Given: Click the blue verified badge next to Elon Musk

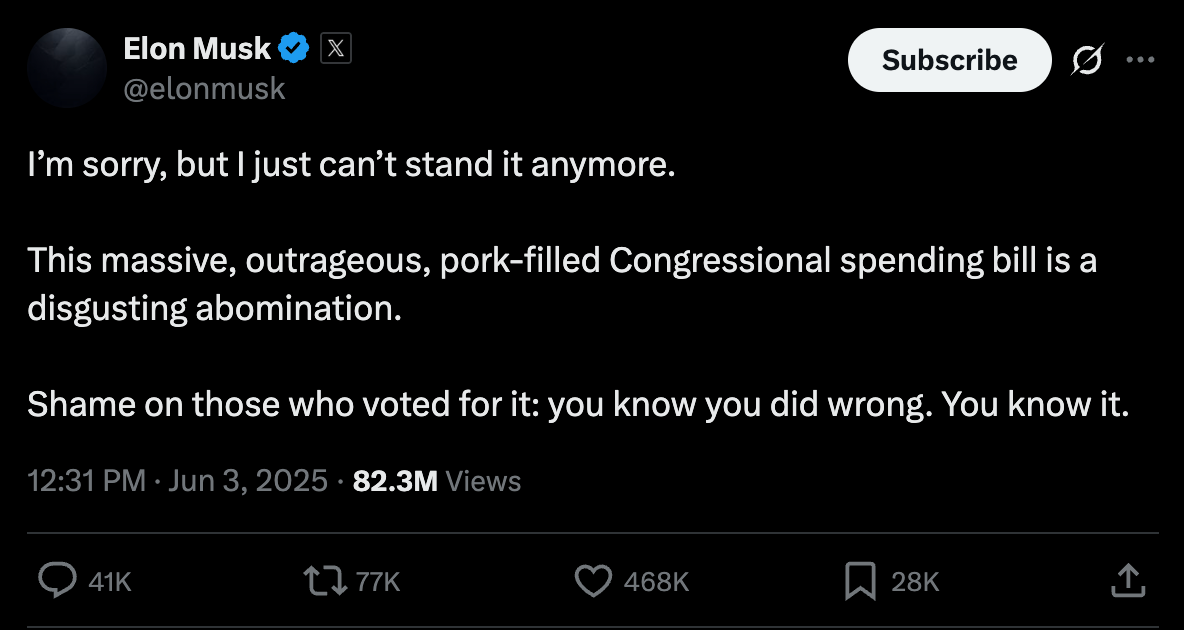Looking at the screenshot, I should point(291,45).
